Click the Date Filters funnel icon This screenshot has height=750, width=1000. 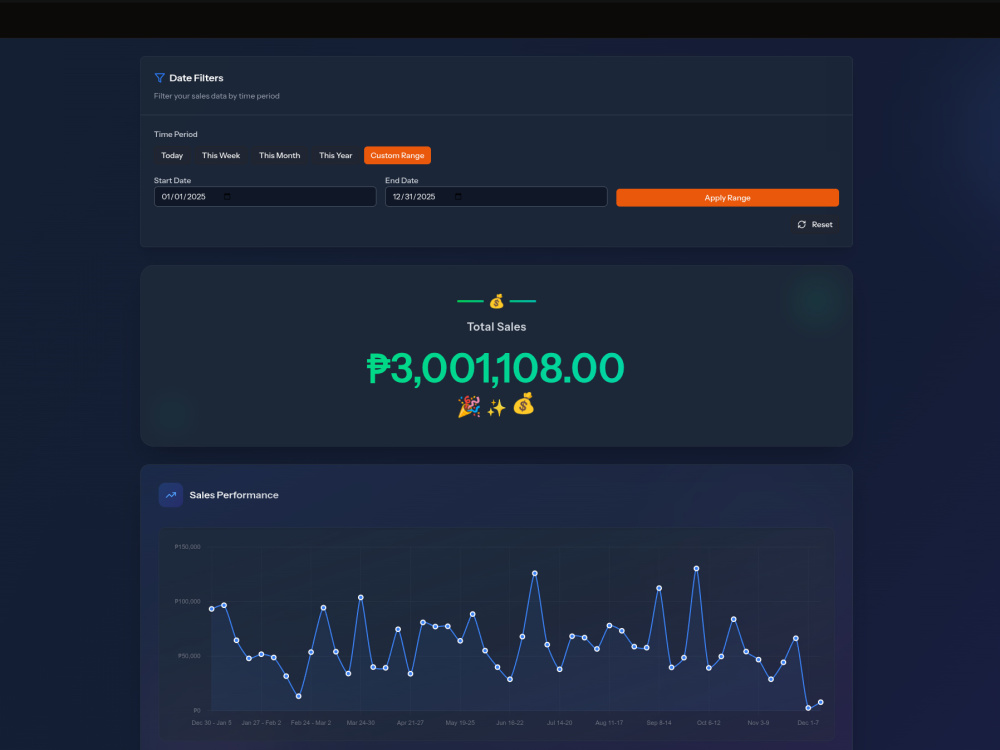pos(159,78)
